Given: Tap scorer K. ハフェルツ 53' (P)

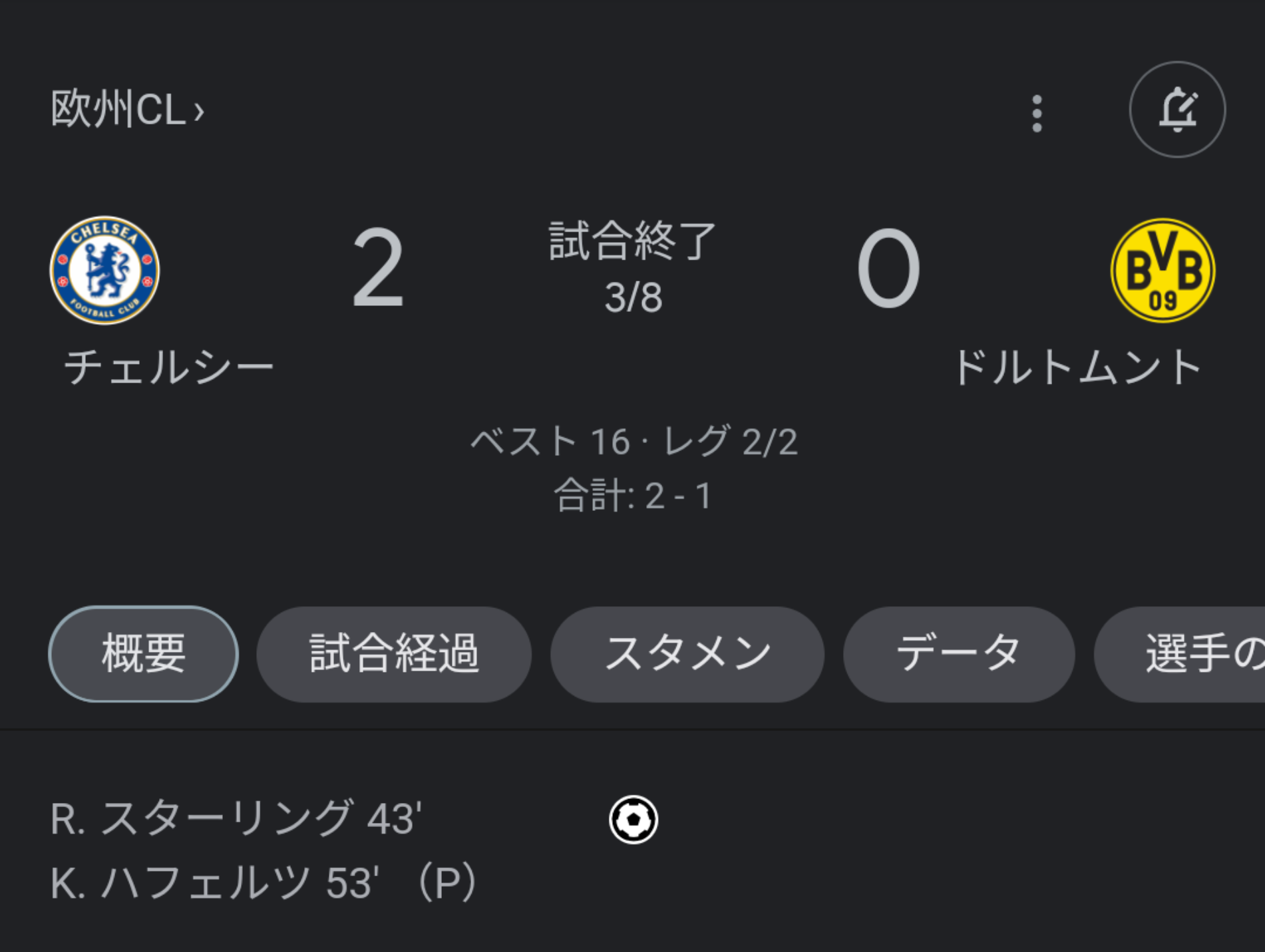Looking at the screenshot, I should [264, 883].
